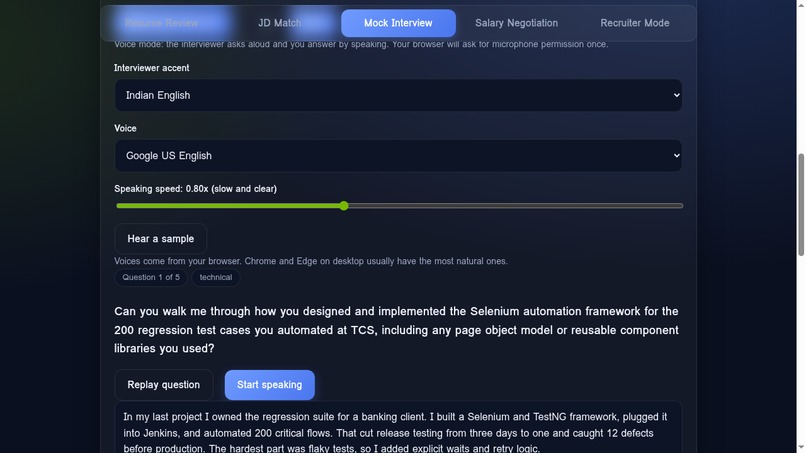Image resolution: width=806 pixels, height=453 pixels.
Task: Click the scrollbar down arrow
Action: [x=801, y=448]
